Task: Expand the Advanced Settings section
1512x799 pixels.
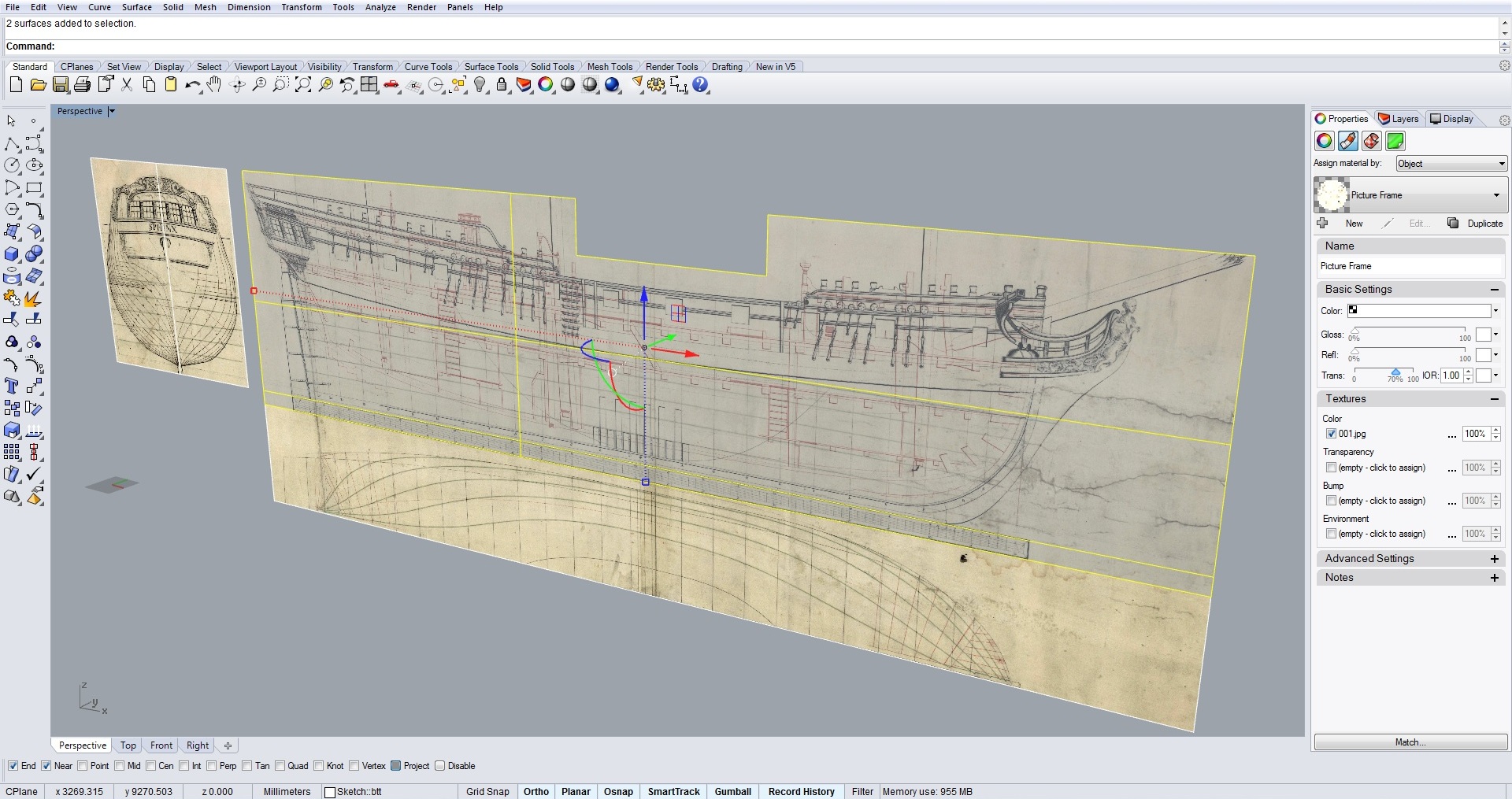Action: coord(1494,559)
